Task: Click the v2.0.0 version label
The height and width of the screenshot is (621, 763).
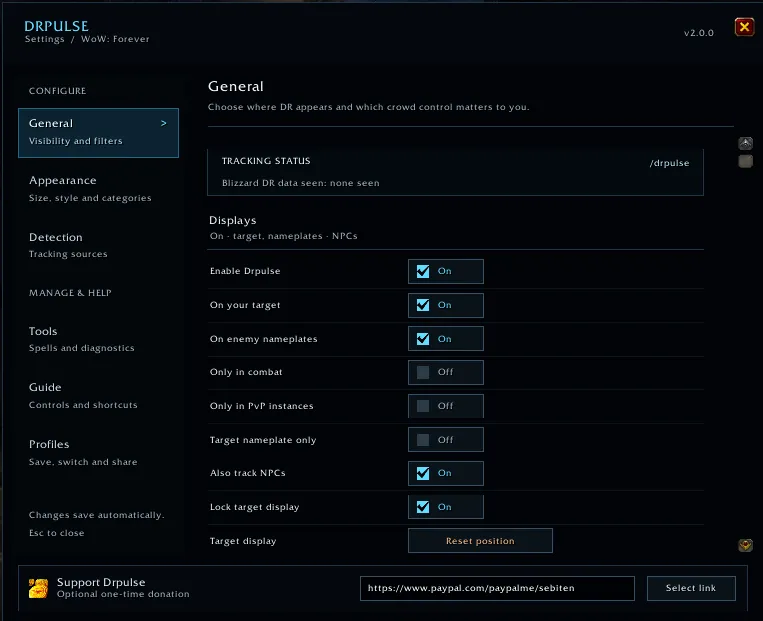Action: 699,33
